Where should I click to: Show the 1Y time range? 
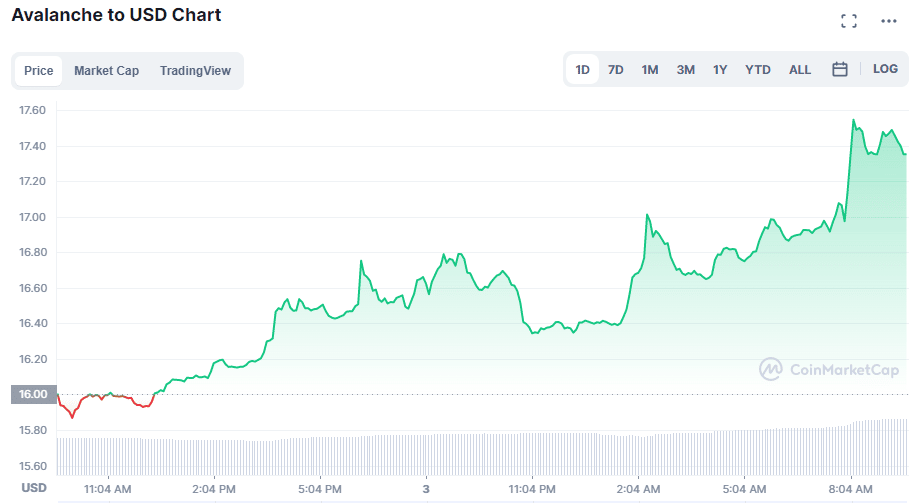click(x=720, y=70)
